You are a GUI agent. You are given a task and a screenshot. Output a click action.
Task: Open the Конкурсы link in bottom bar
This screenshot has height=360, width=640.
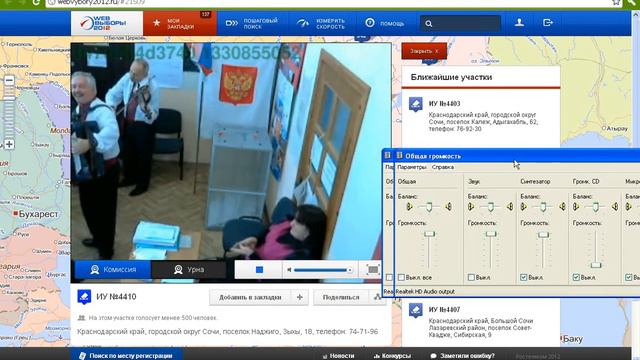[392, 356]
